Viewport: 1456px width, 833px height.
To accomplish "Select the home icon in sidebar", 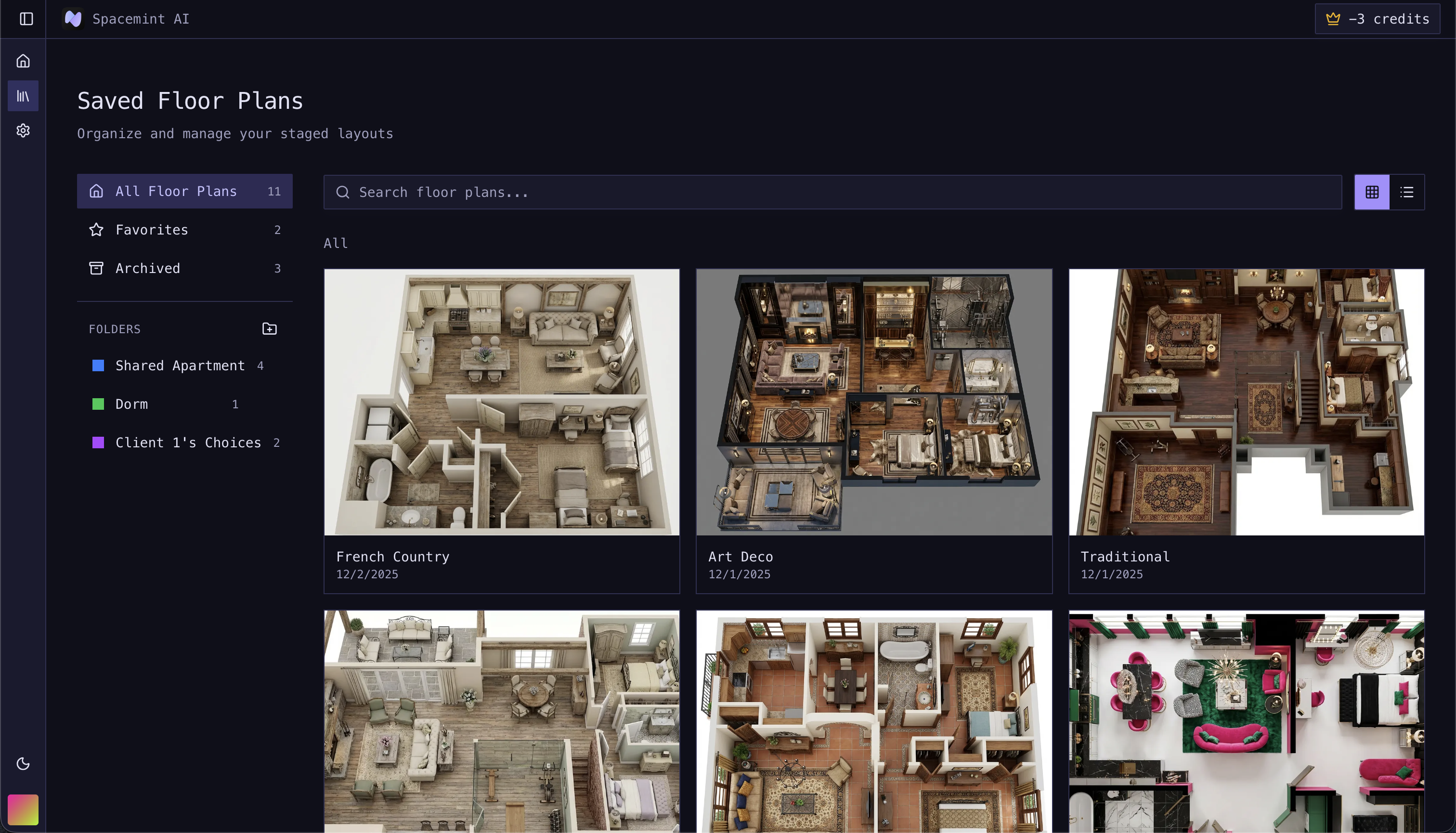I will pos(23,60).
